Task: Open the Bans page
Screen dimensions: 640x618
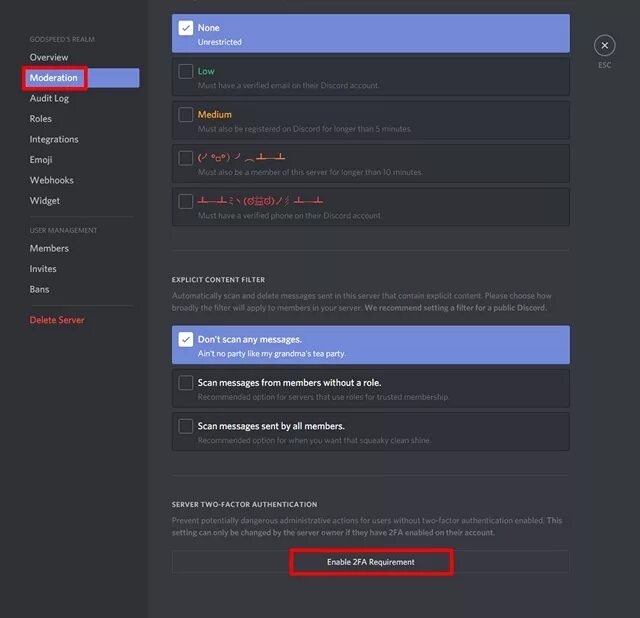Action: [x=39, y=289]
